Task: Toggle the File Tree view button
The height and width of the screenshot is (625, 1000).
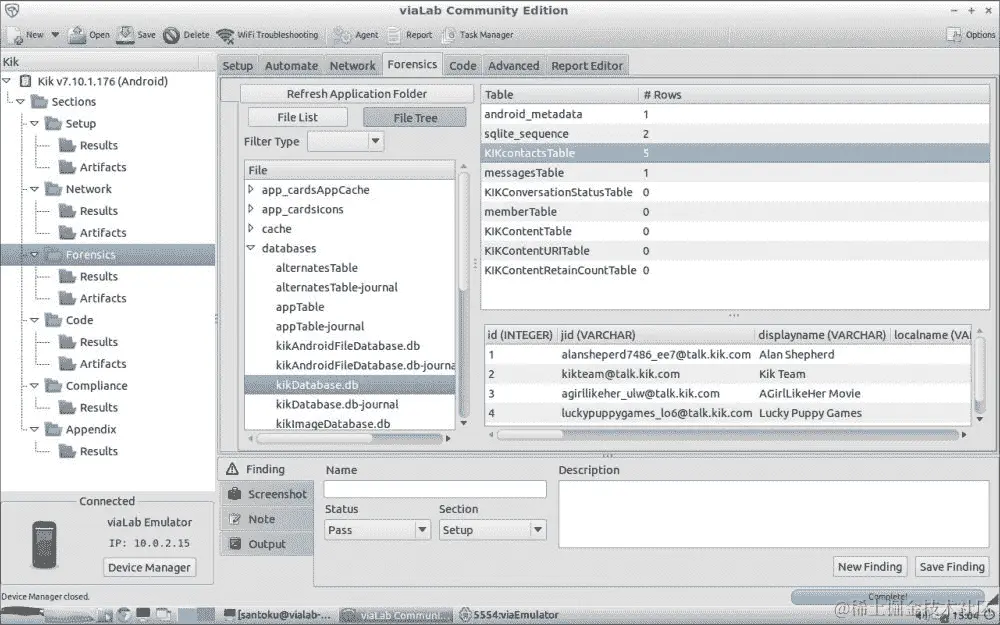Action: click(x=415, y=117)
